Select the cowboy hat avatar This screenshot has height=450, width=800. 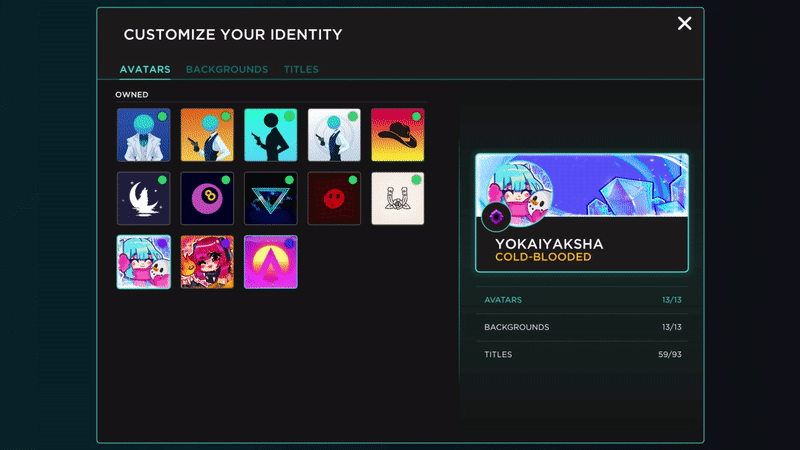click(x=398, y=135)
